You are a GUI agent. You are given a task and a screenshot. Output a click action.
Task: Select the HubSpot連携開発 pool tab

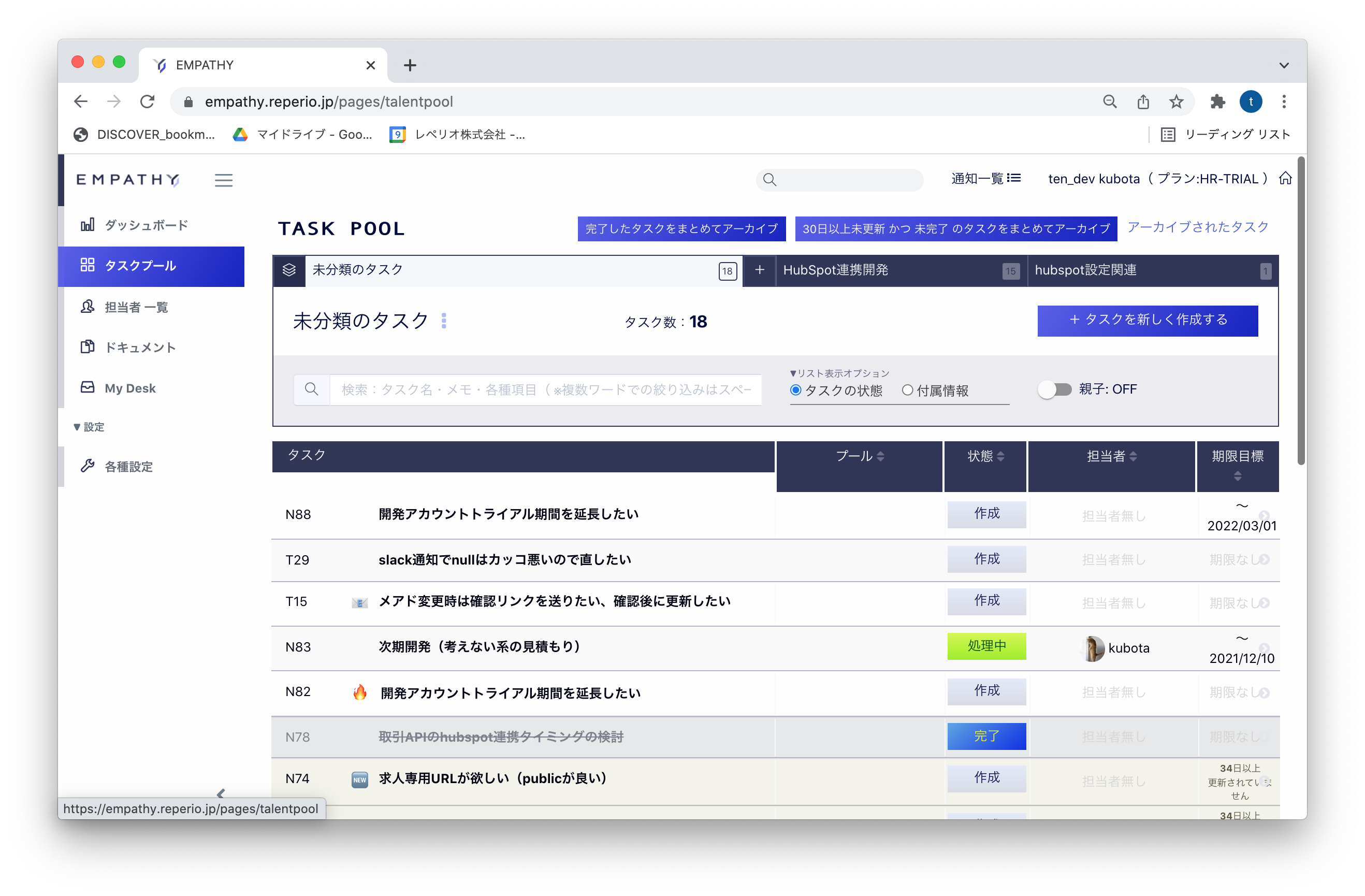[901, 270]
